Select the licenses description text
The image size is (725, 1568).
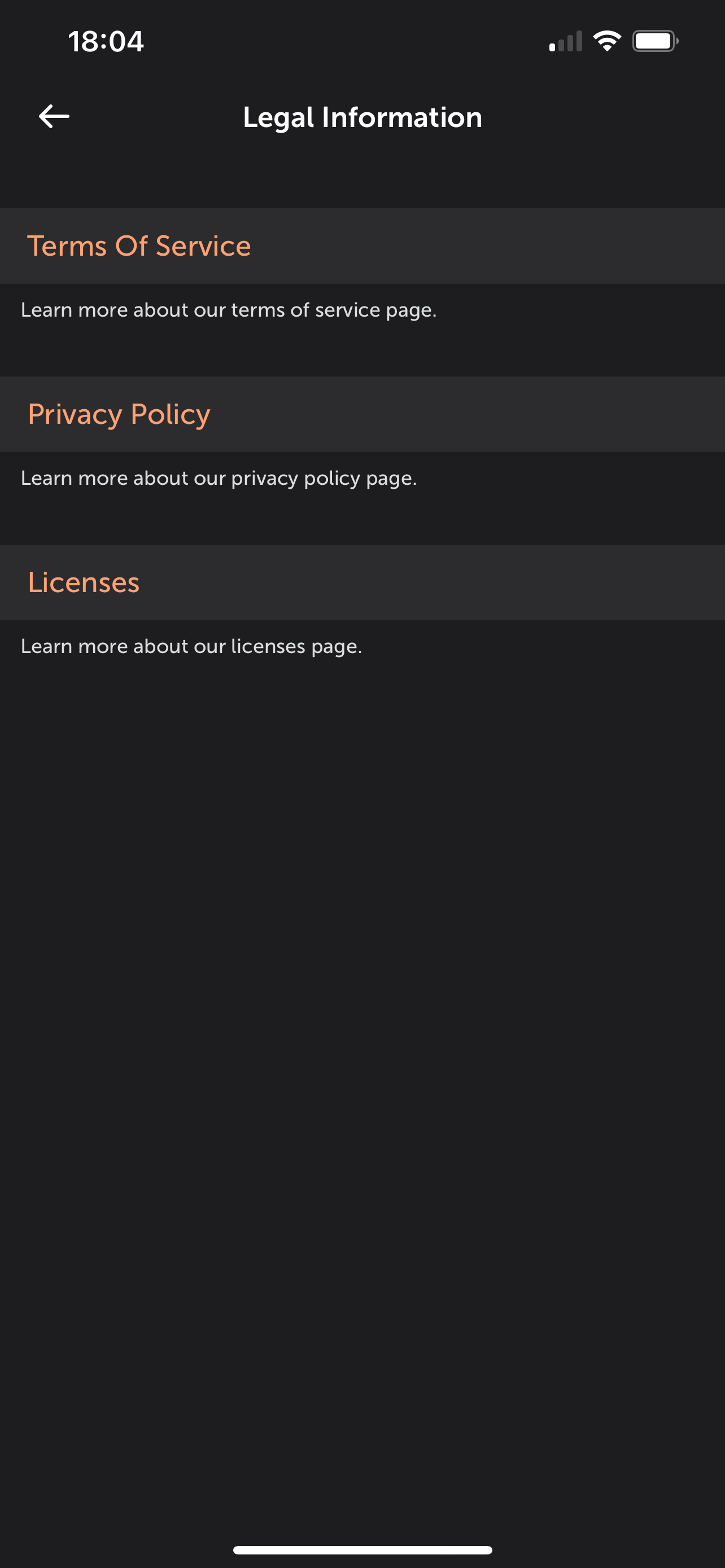tap(191, 646)
